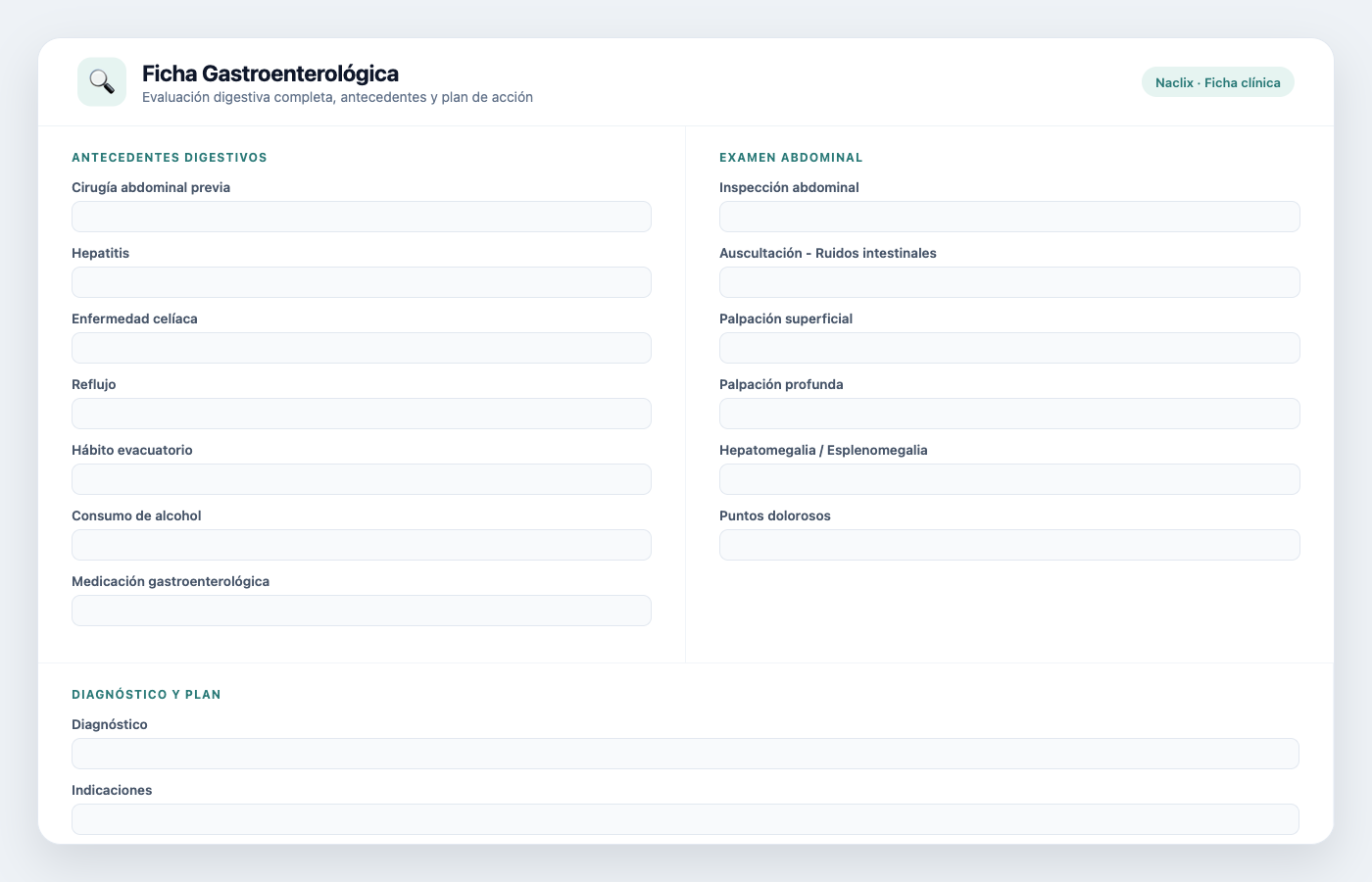
Task: Click the Inspección abdominal input field
Action: point(1009,217)
